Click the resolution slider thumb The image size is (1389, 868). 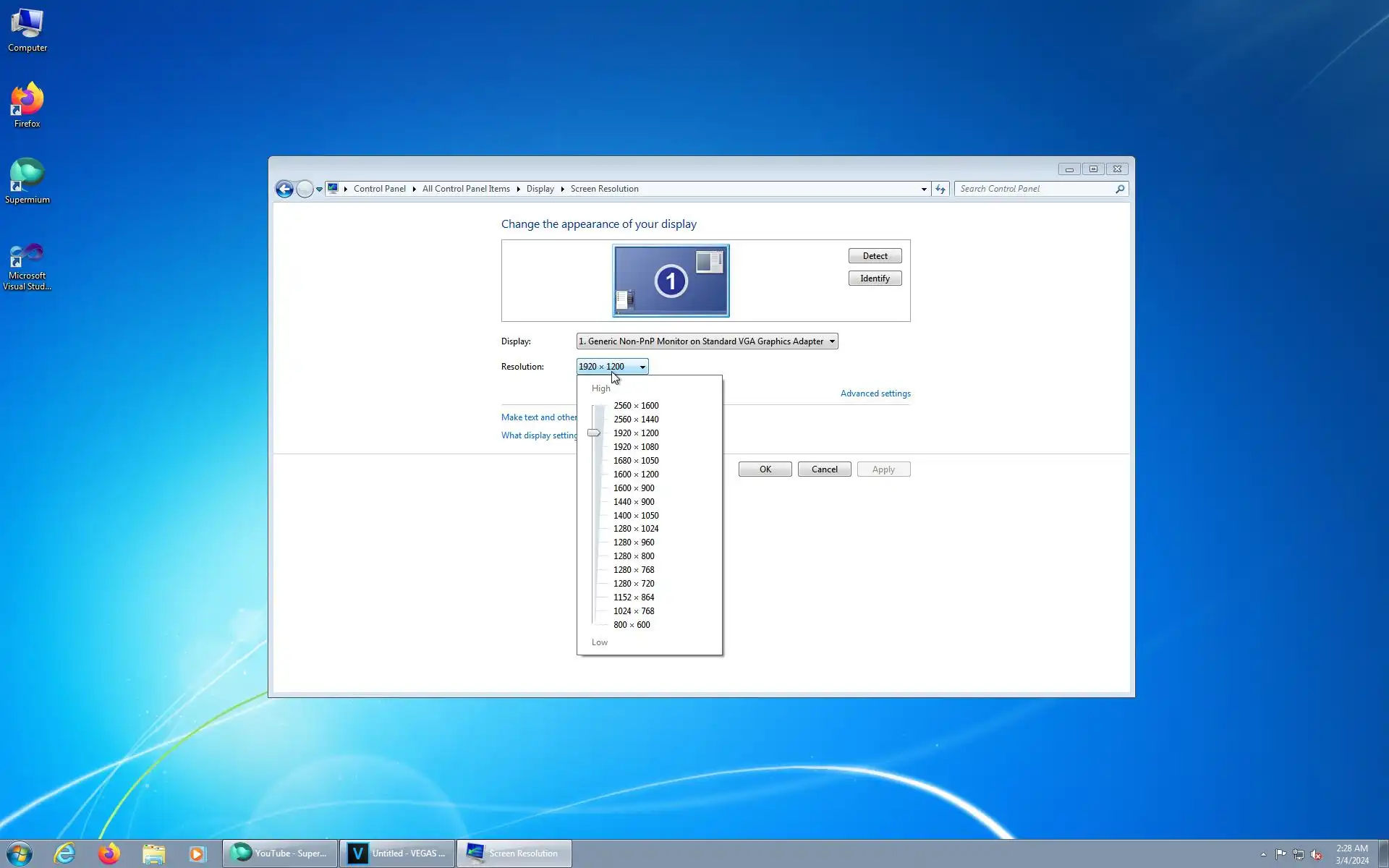(x=593, y=433)
